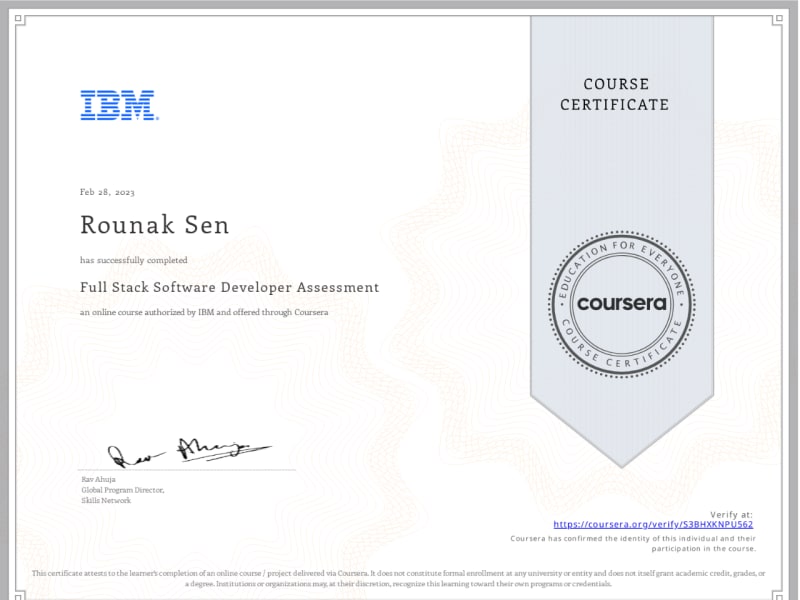Click the IBM logo
This screenshot has height=600, width=800.
pyautogui.click(x=119, y=105)
